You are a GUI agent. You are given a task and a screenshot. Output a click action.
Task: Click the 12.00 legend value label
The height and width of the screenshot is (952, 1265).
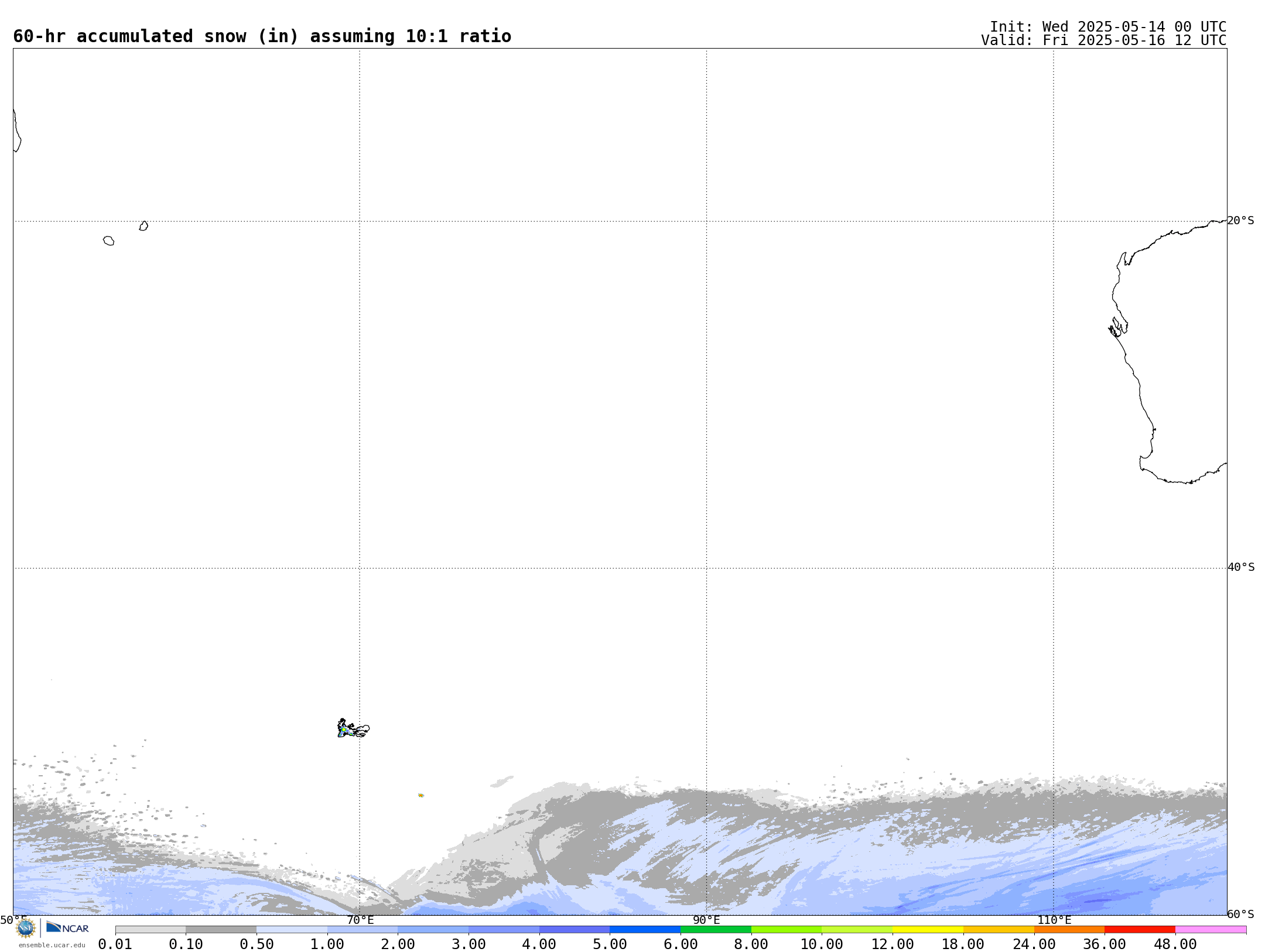coord(893,944)
